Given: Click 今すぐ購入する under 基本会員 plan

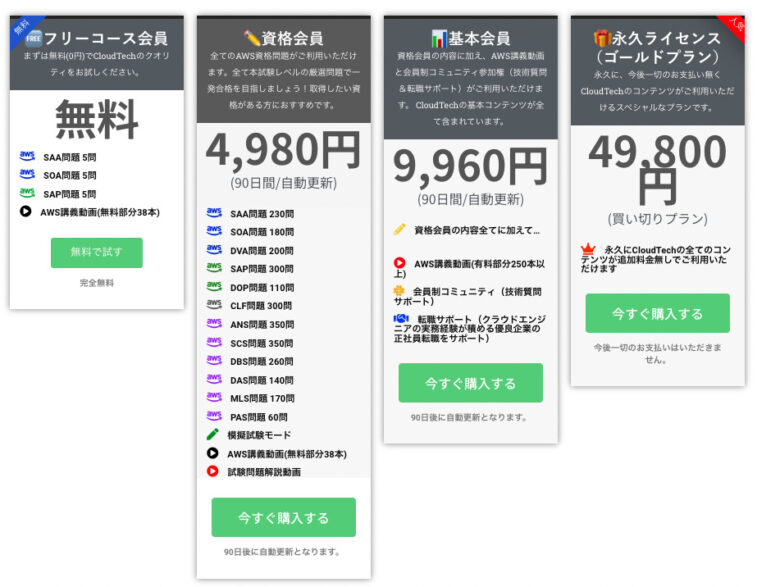Looking at the screenshot, I should click(x=471, y=383).
